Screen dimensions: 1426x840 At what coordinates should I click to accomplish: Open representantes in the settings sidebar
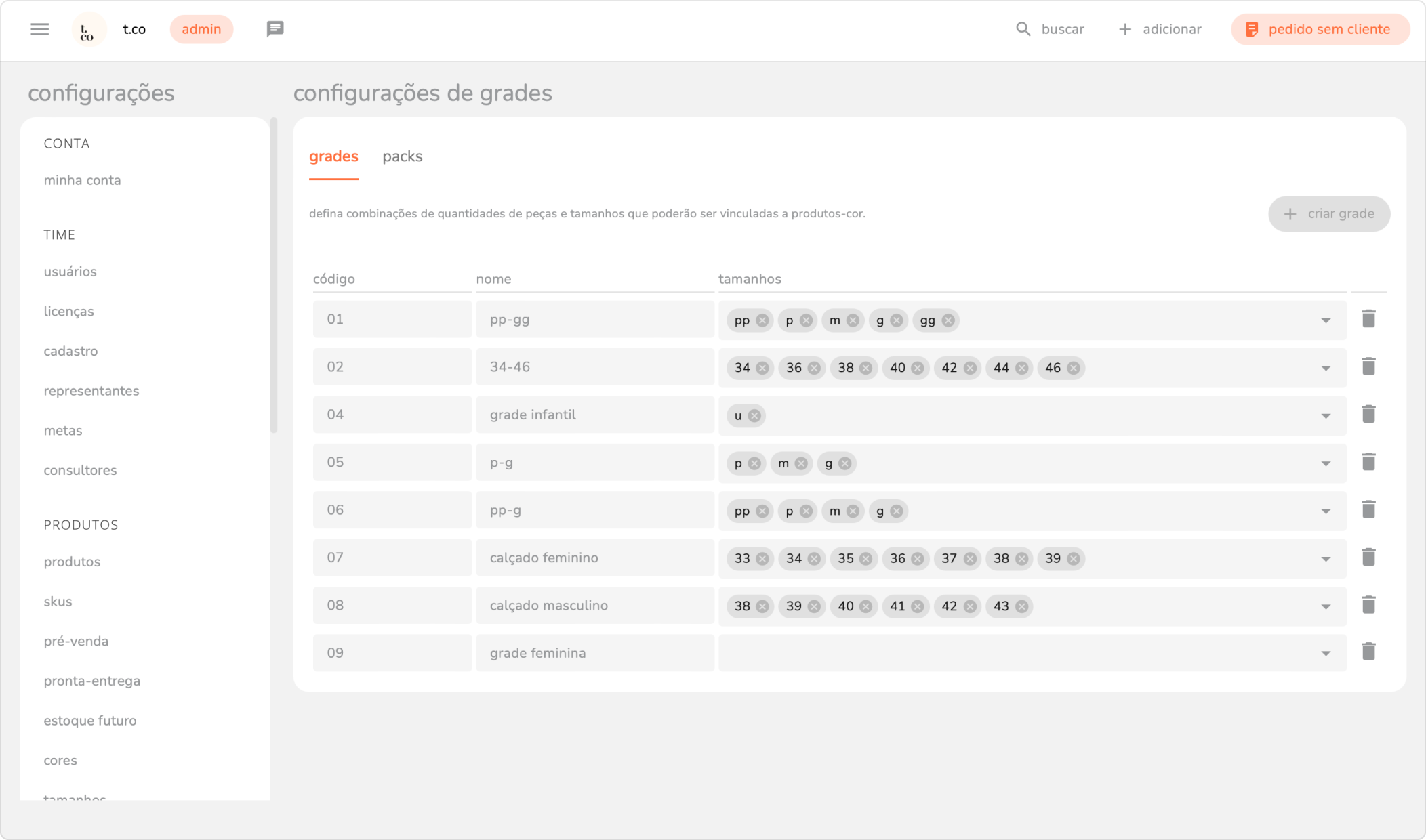pyautogui.click(x=91, y=391)
